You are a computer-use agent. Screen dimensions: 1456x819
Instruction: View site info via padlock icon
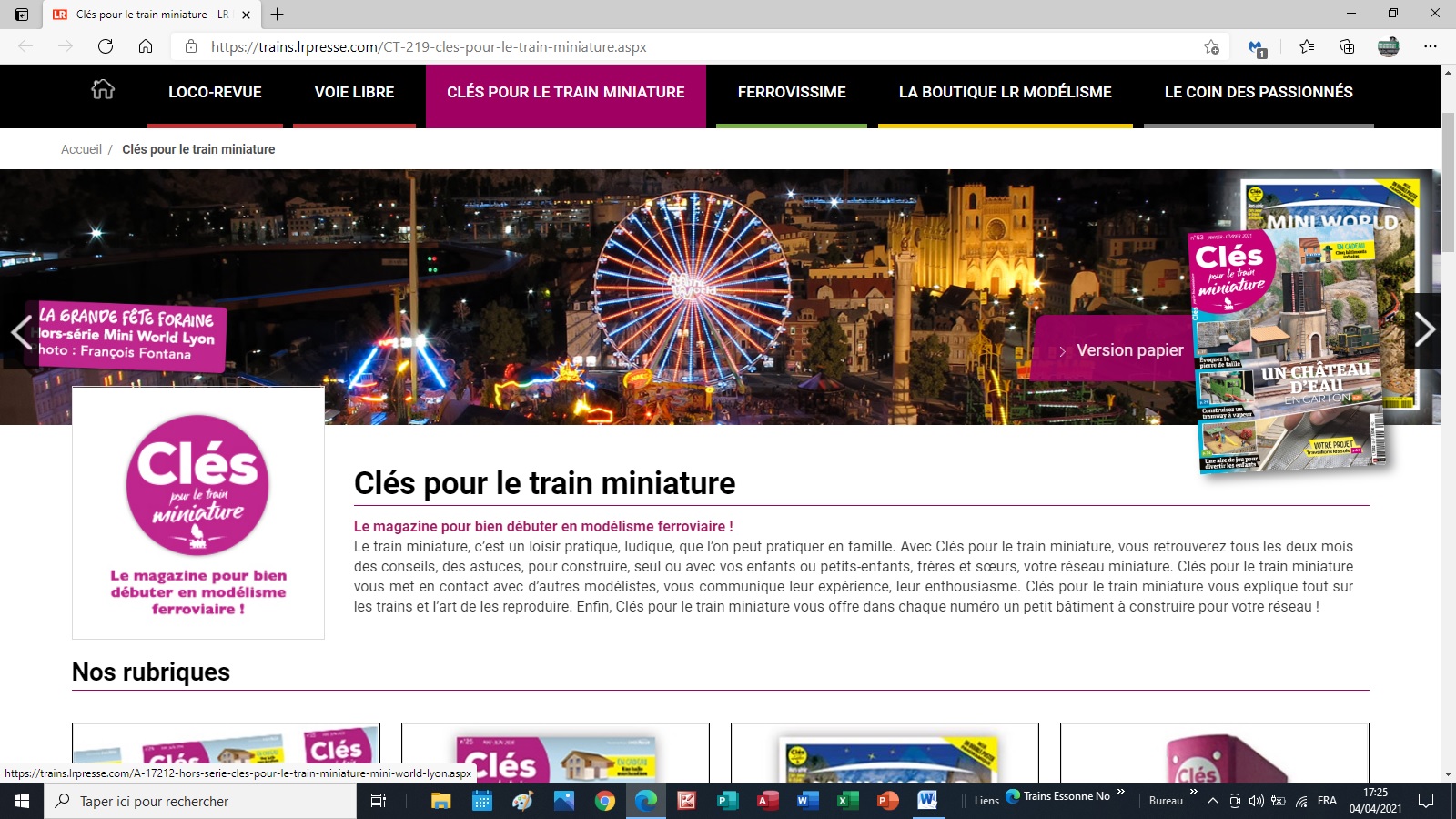191,46
